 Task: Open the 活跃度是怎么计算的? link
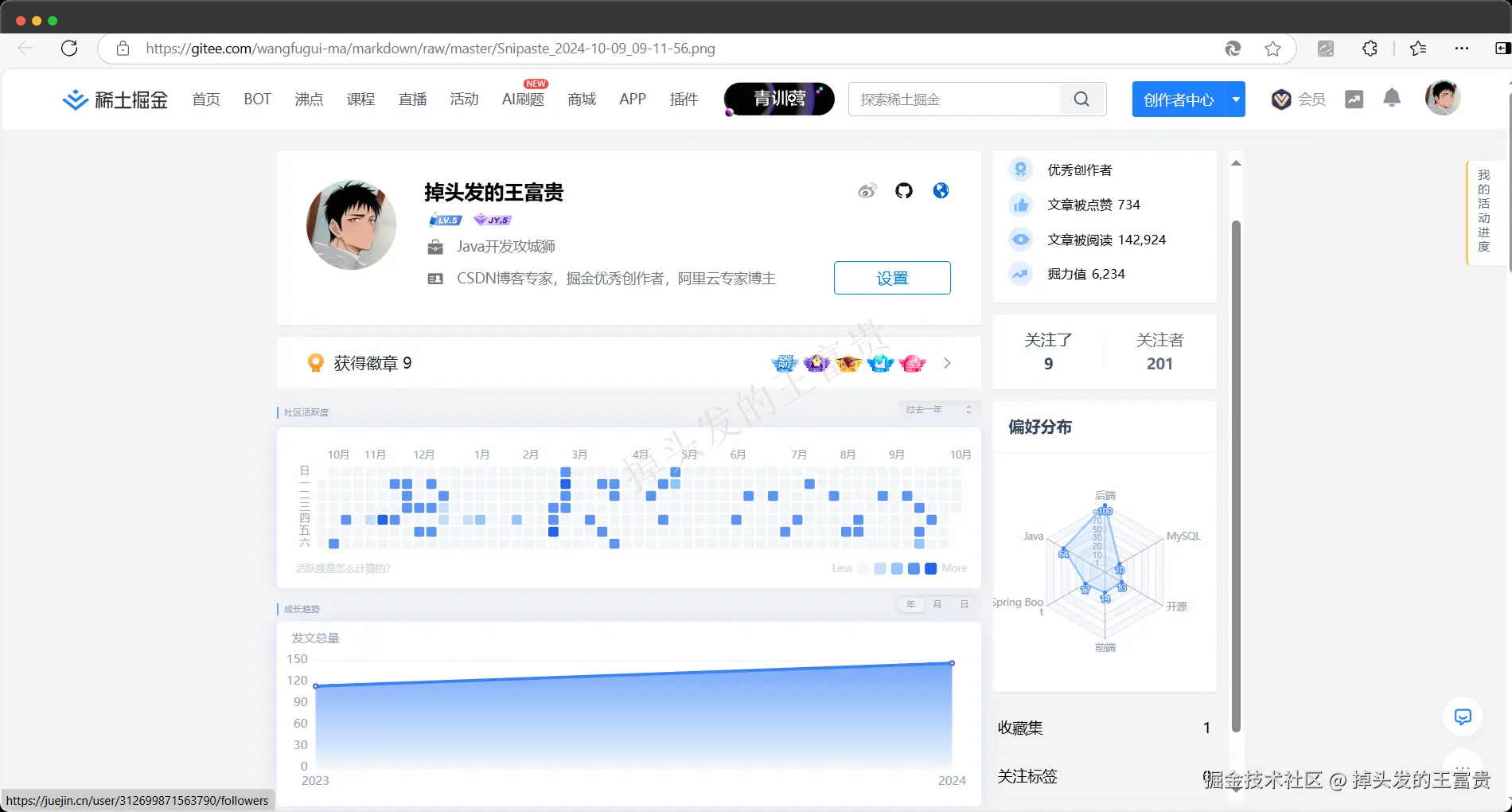click(x=343, y=568)
